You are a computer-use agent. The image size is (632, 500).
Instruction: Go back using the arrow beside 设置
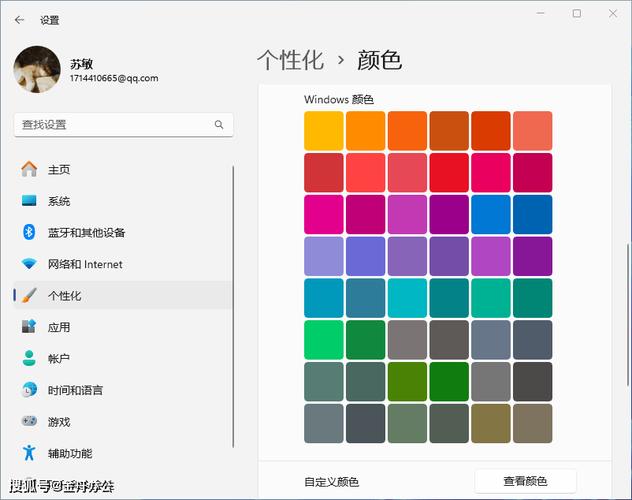tap(19, 20)
